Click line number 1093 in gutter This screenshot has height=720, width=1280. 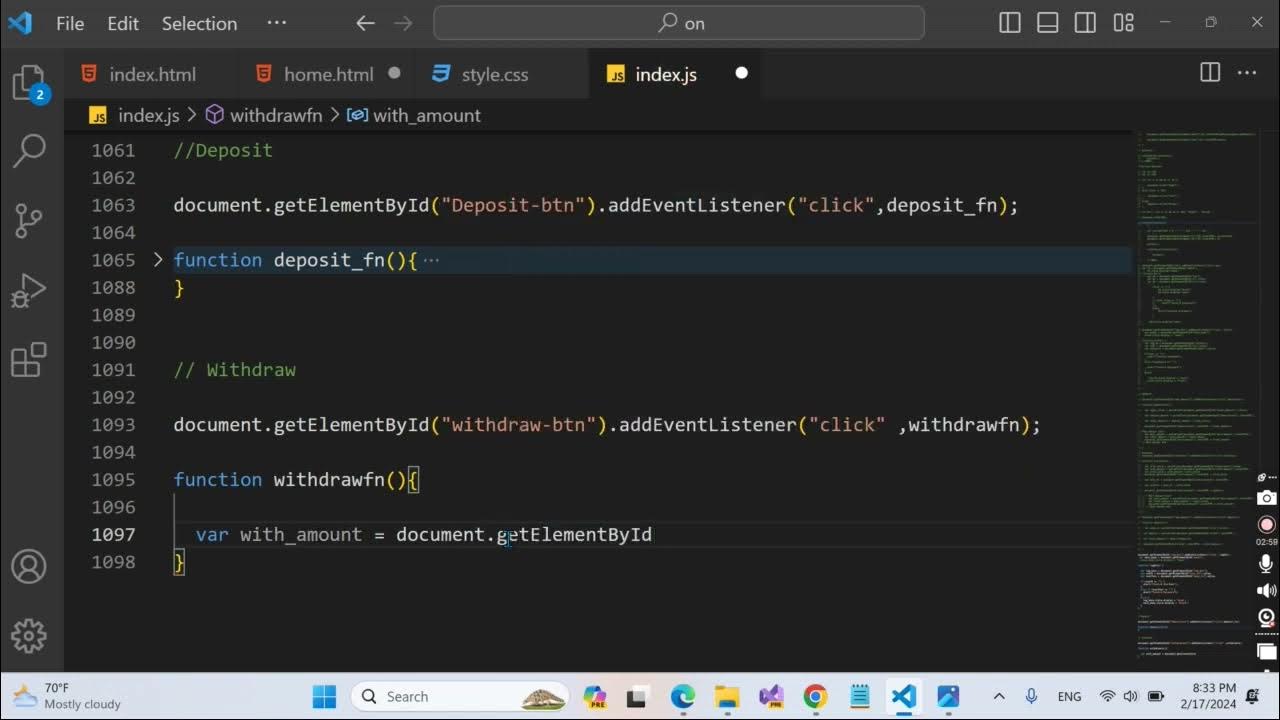[113, 425]
